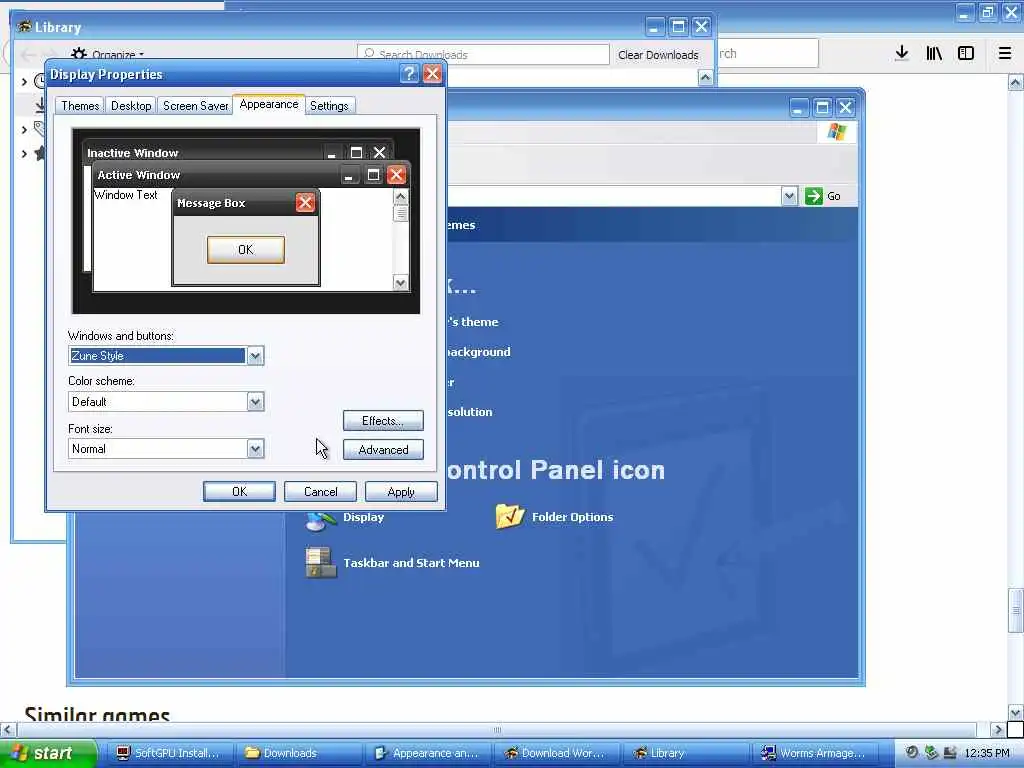Image resolution: width=1024 pixels, height=768 pixels.
Task: Open the Windows and buttons dropdown
Action: 255,356
